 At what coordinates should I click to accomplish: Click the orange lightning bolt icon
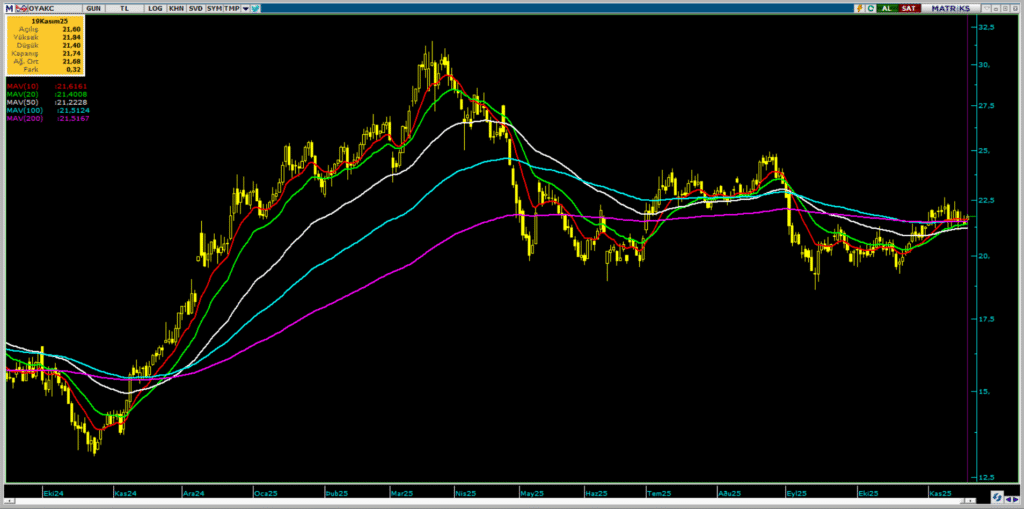(858, 8)
